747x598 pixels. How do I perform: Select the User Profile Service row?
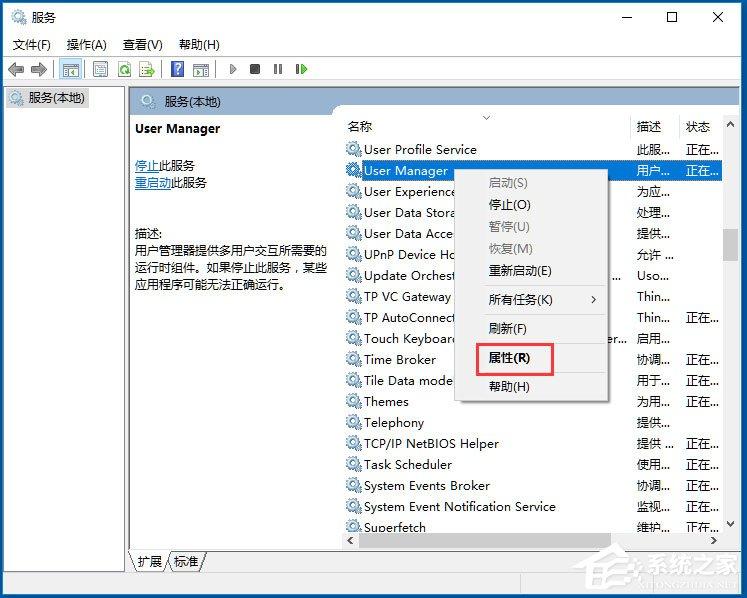(x=533, y=149)
